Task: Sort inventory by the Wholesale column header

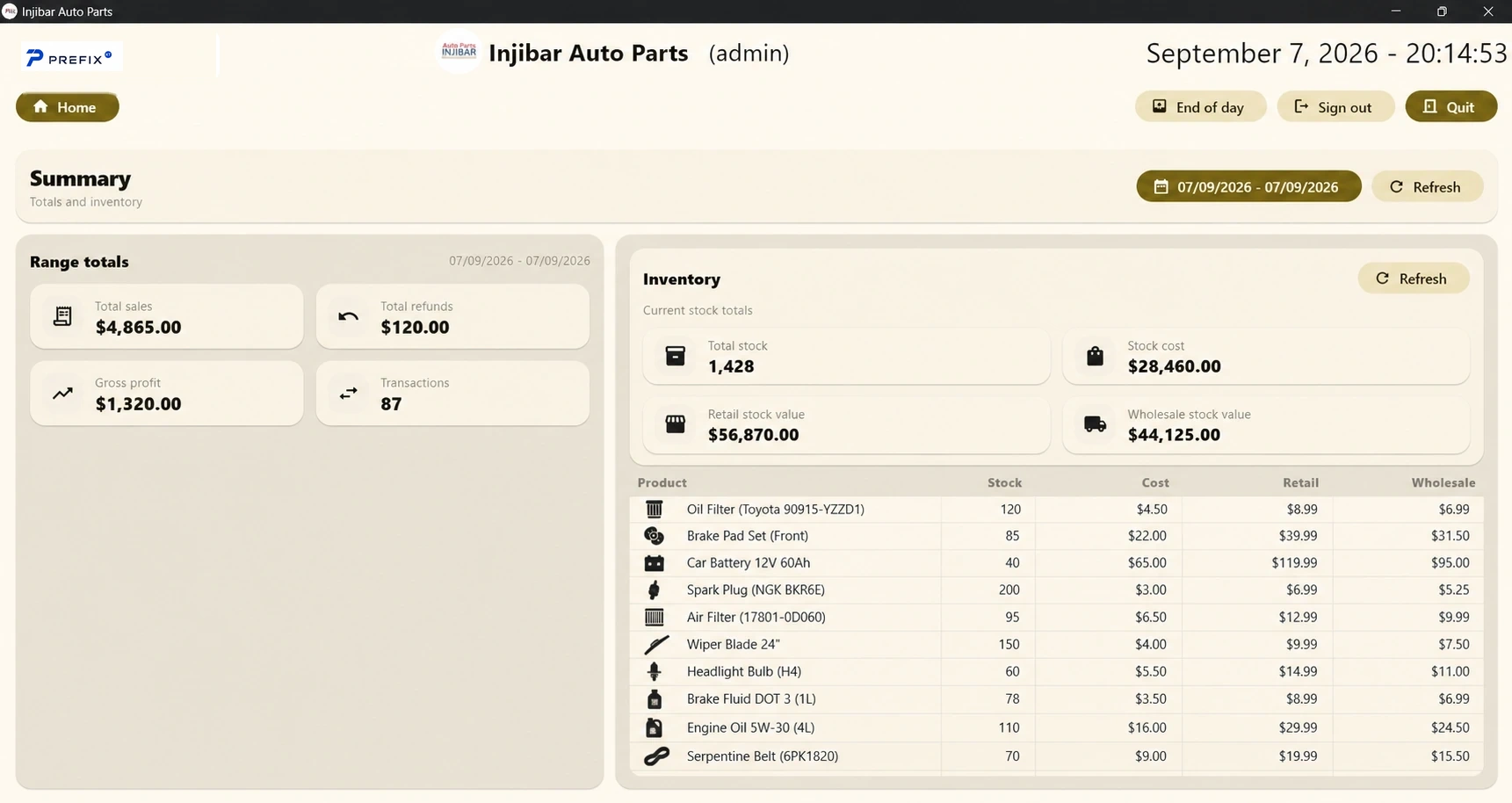Action: [x=1443, y=483]
